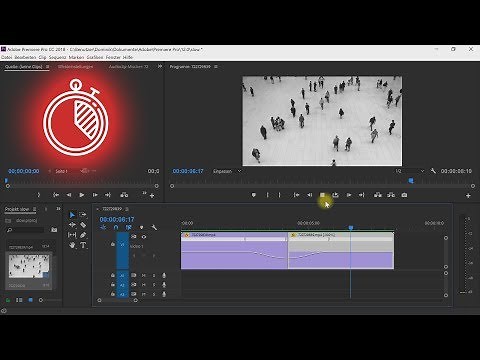
Task: Select the Ripple Edit tool
Action: (x=72, y=225)
